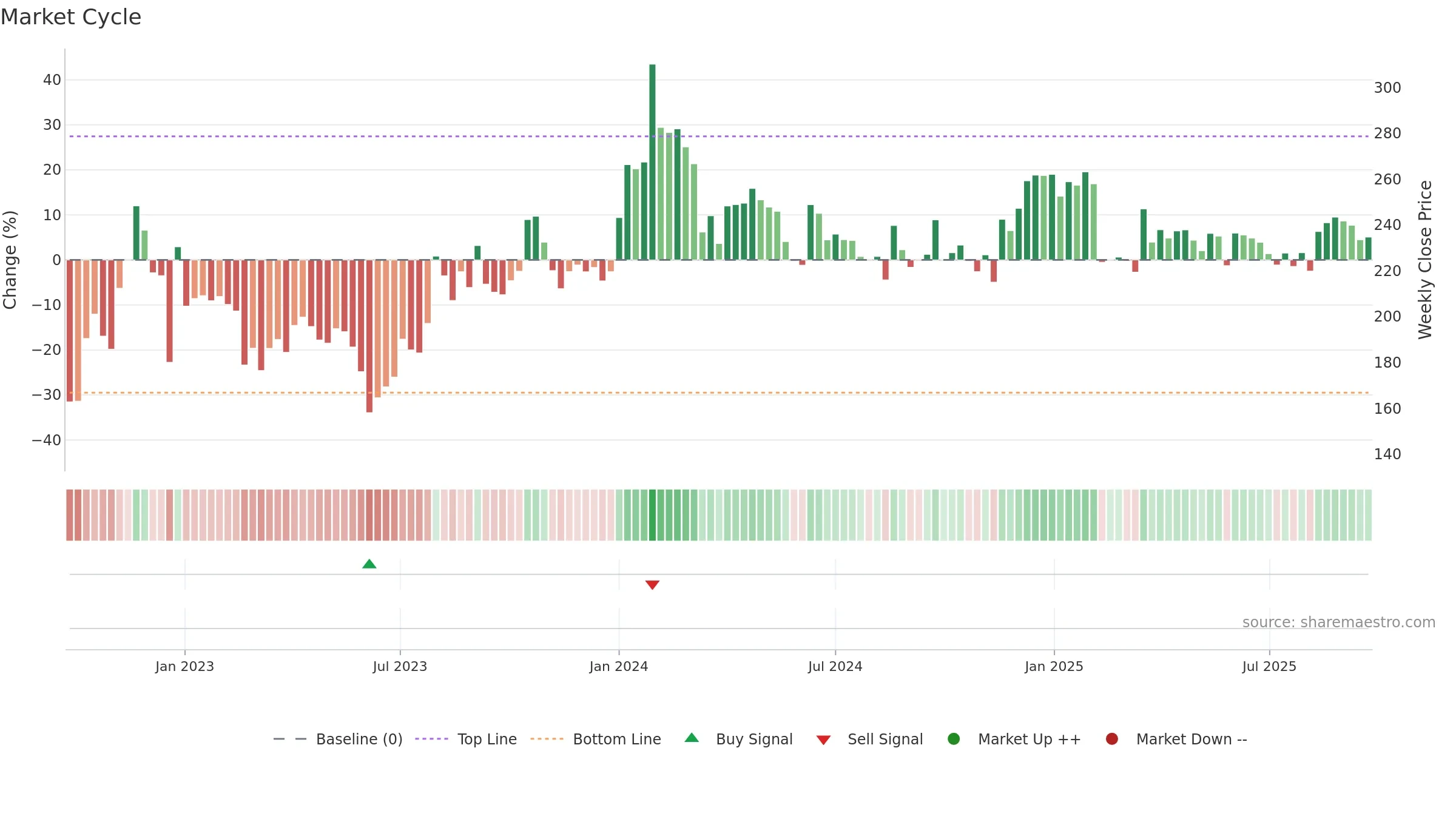Click the red sell signal triangle marker
This screenshot has width=1456, height=819.
coord(652,585)
